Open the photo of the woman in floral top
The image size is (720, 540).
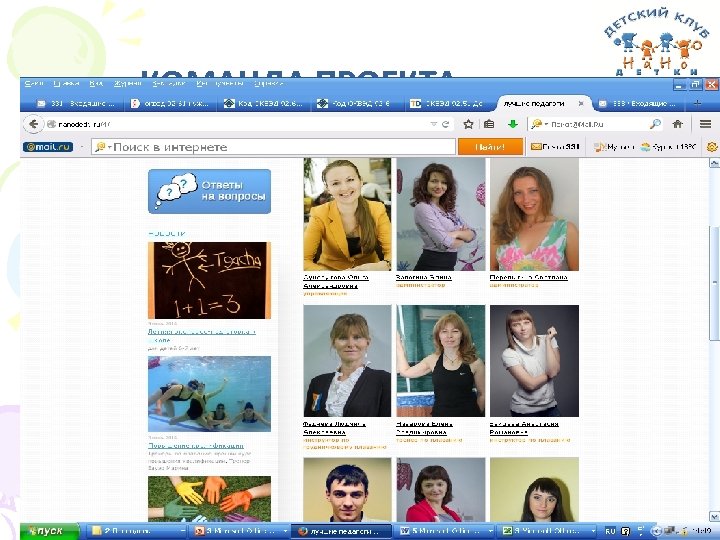(x=534, y=214)
